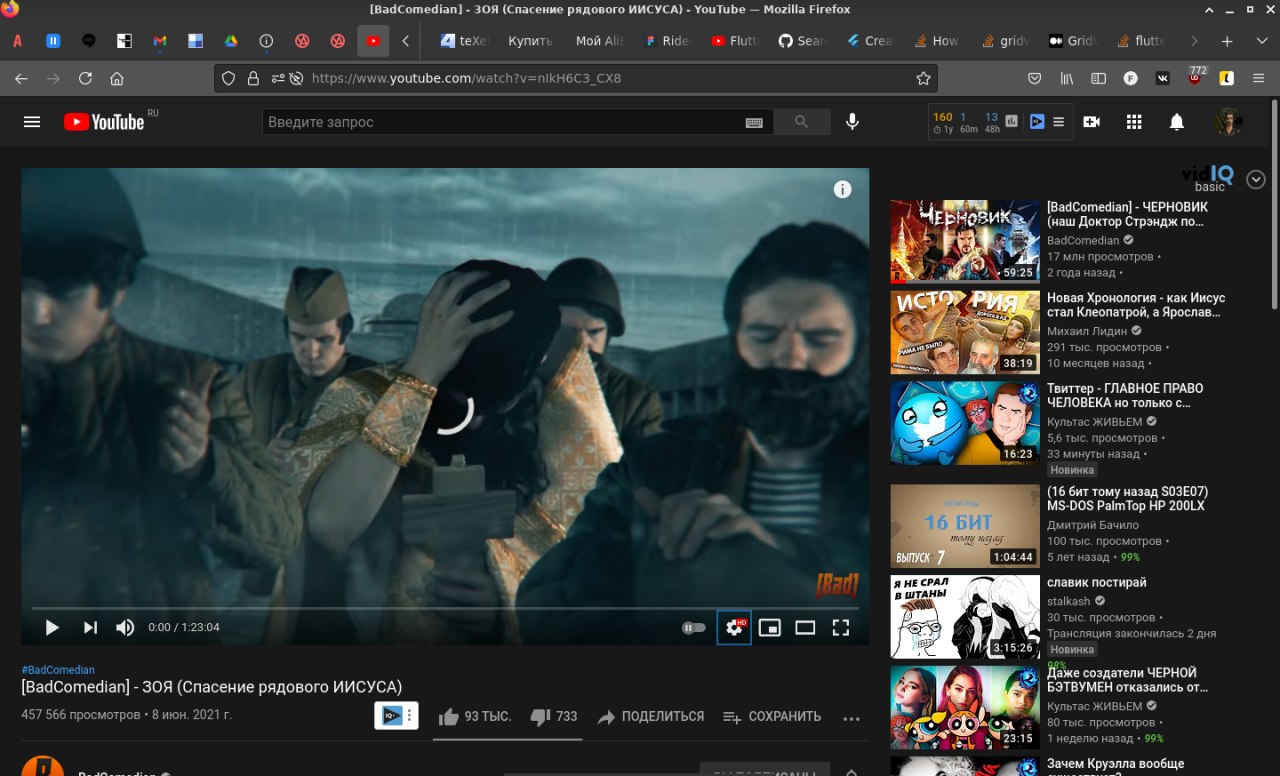Click the blue vidIQ extension icon in header
This screenshot has width=1280, height=776.
[1037, 122]
